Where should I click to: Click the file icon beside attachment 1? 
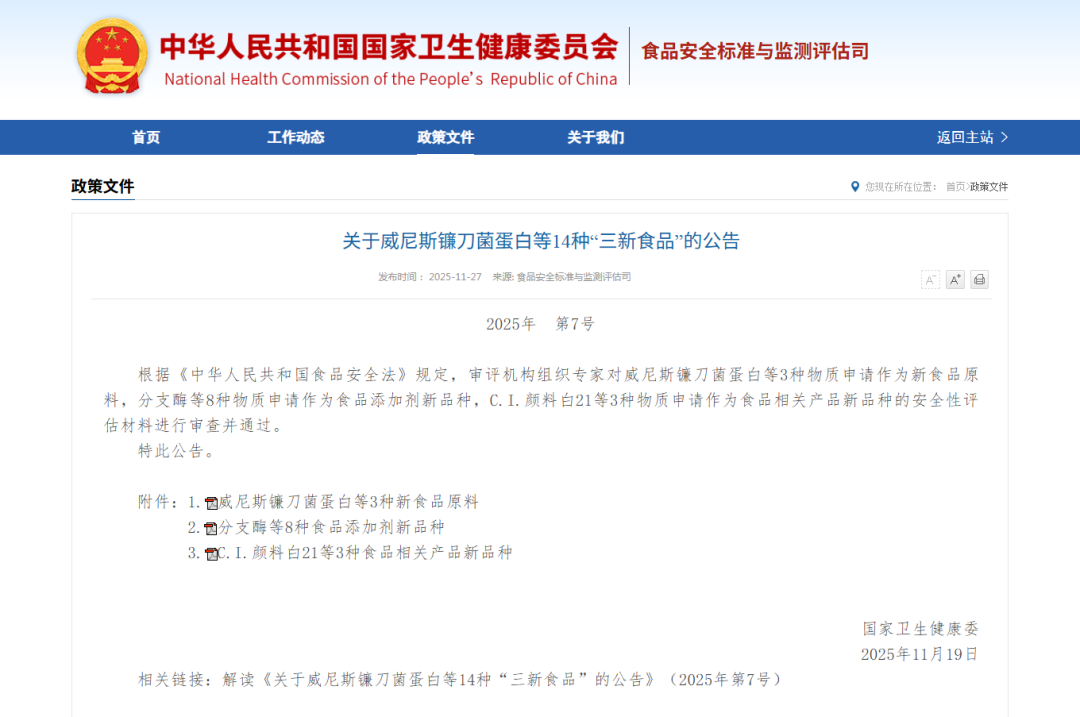coord(210,502)
